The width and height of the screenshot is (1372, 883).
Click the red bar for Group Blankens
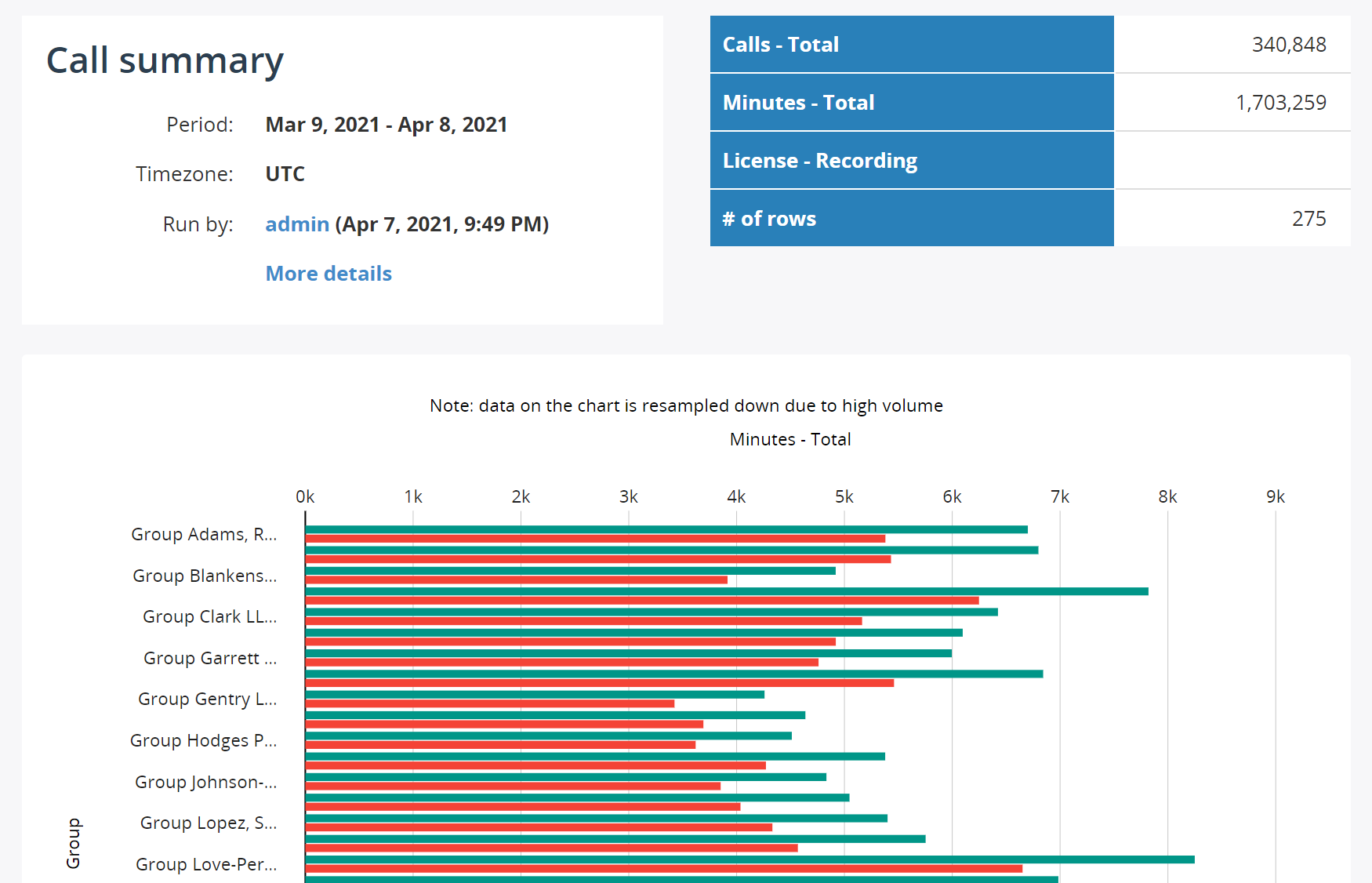(x=517, y=580)
